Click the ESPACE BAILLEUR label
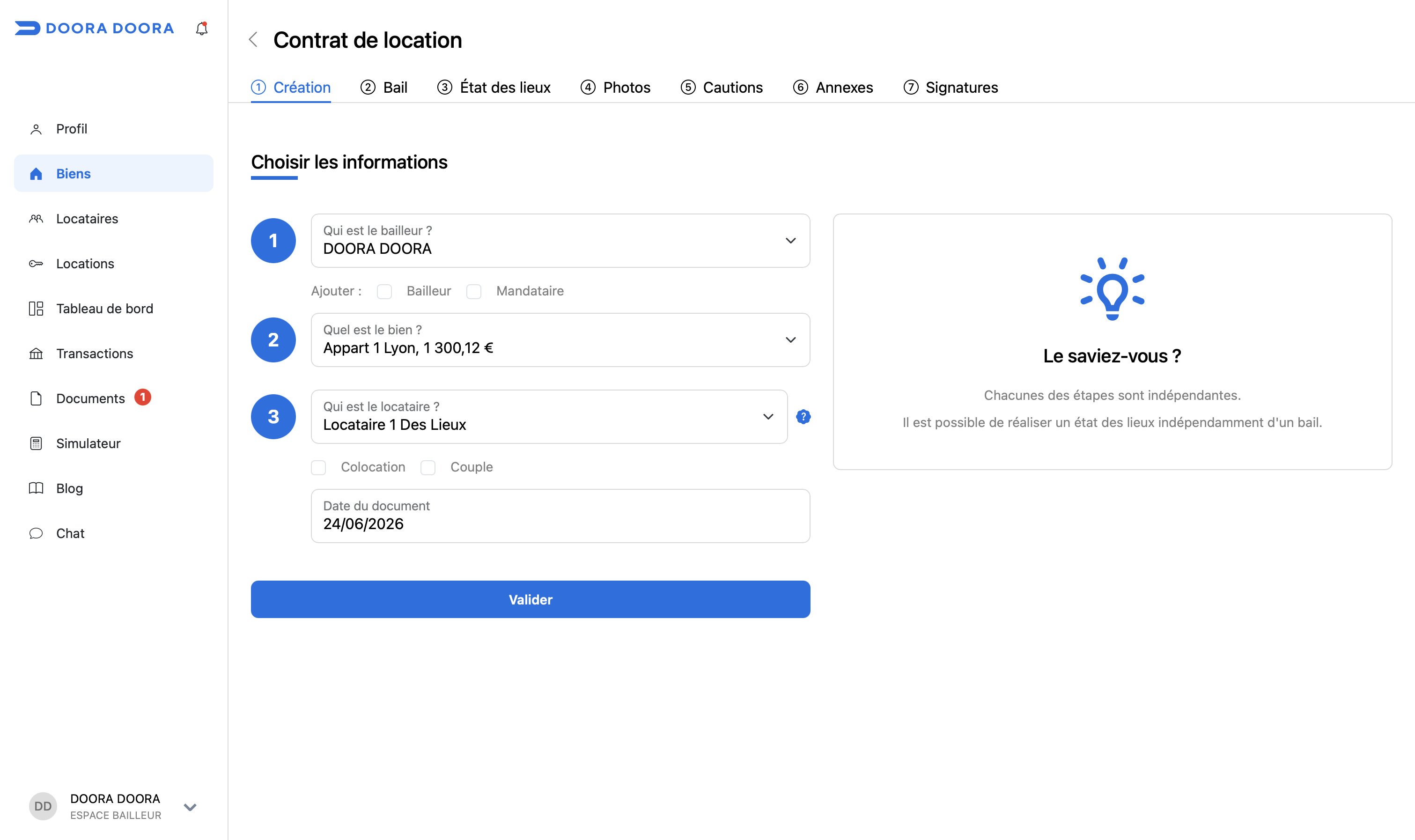Screen dimensions: 1415x840 tap(116, 815)
